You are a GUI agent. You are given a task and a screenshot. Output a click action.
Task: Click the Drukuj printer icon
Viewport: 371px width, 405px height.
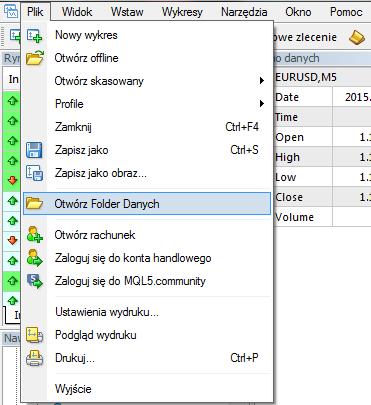coord(35,358)
